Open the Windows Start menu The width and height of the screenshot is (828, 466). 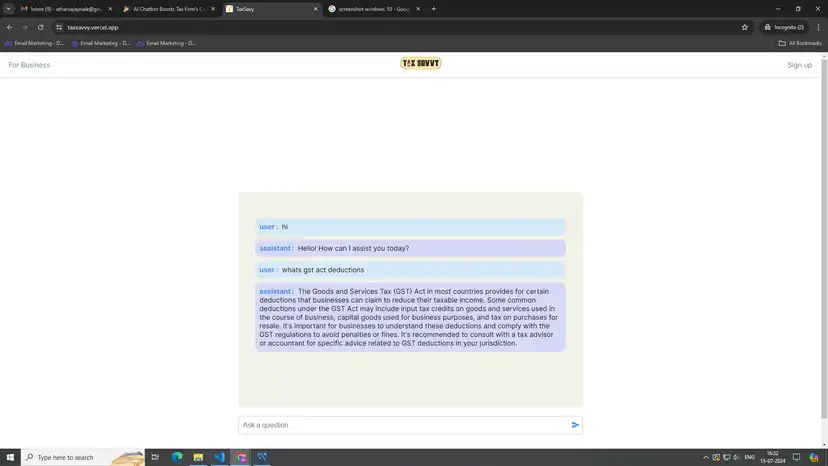pyautogui.click(x=9, y=457)
